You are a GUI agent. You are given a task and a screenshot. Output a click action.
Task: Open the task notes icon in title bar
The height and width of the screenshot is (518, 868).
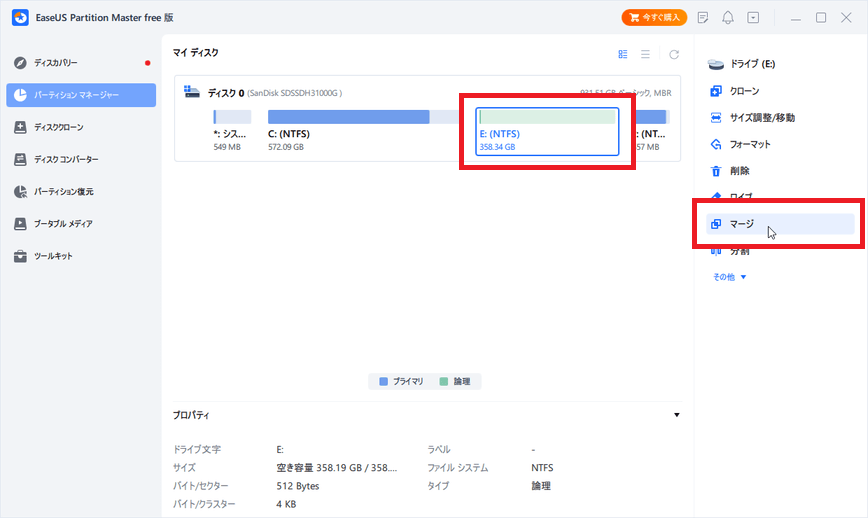coord(703,18)
